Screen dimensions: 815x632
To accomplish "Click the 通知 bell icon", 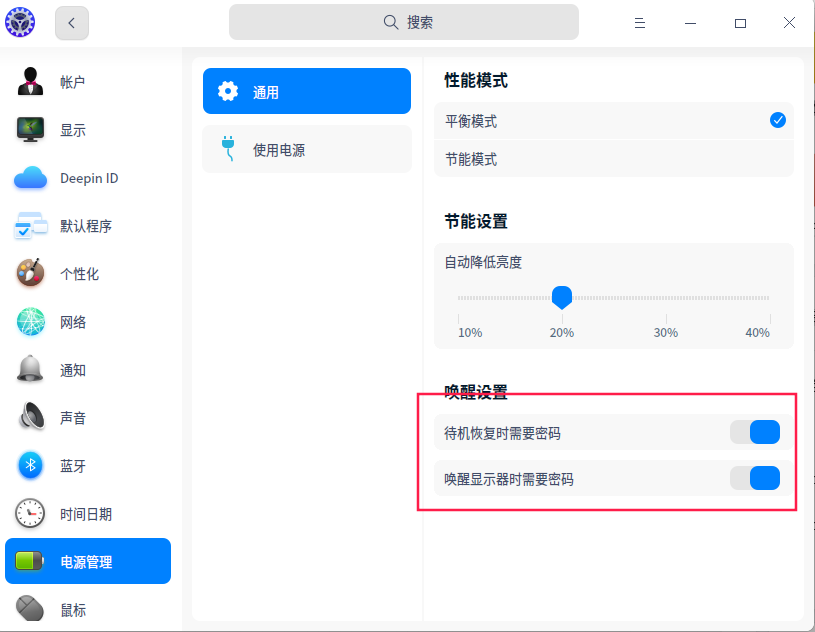I will click(30, 369).
